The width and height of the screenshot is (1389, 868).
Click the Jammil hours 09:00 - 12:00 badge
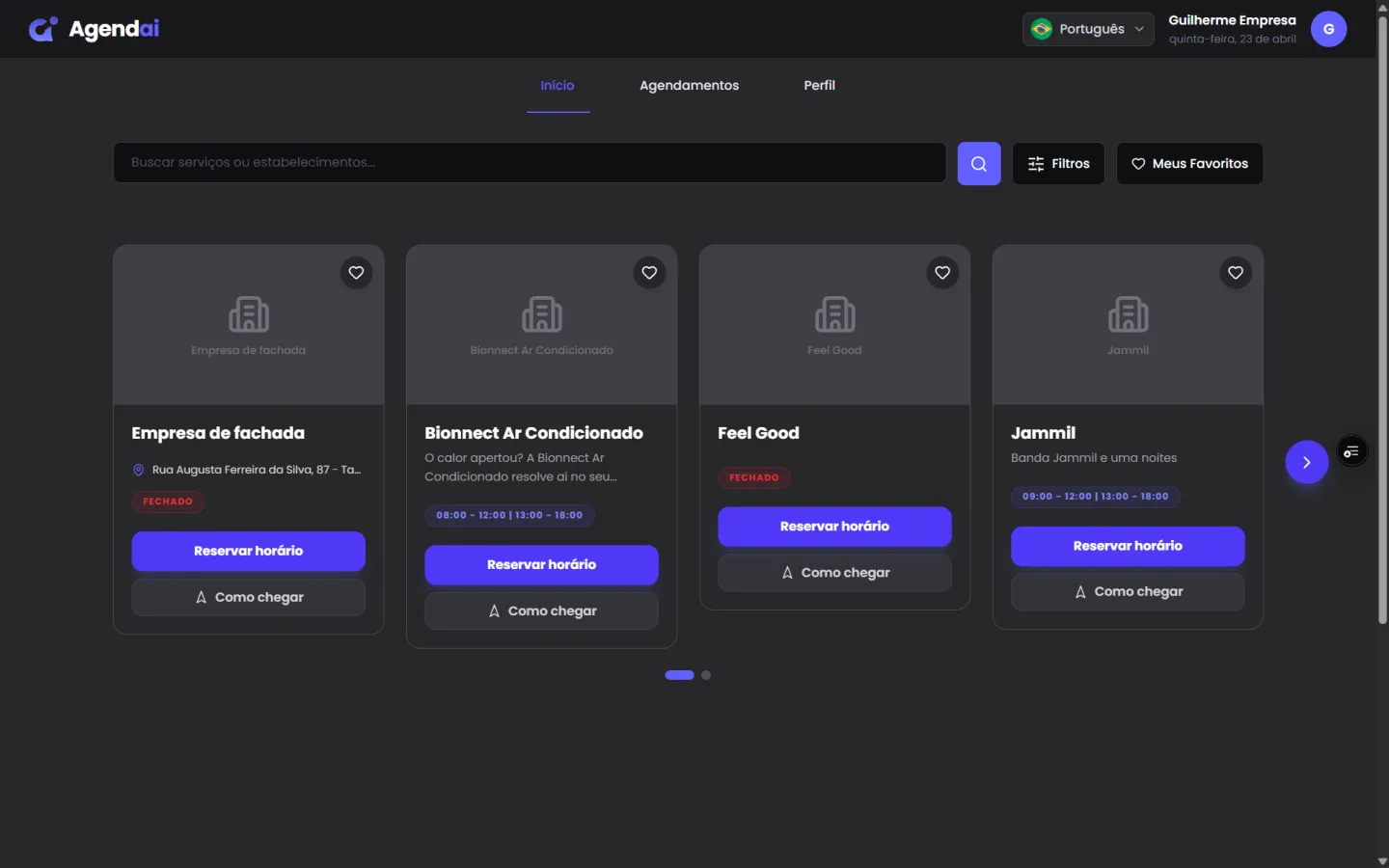(1096, 497)
